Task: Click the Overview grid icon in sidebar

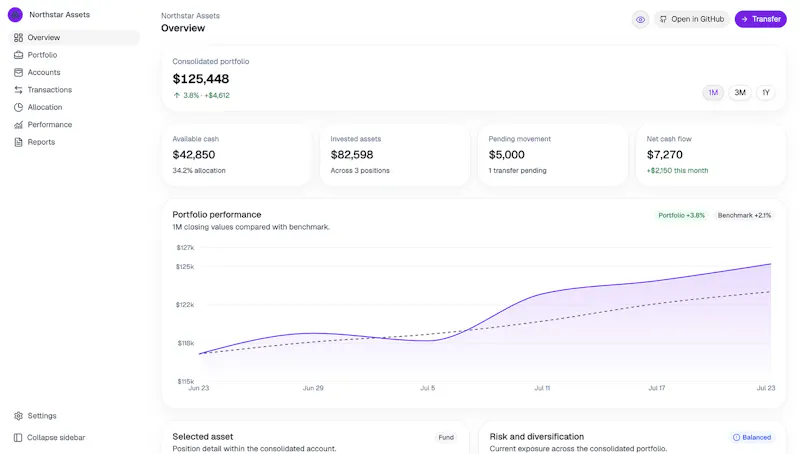Action: 18,38
